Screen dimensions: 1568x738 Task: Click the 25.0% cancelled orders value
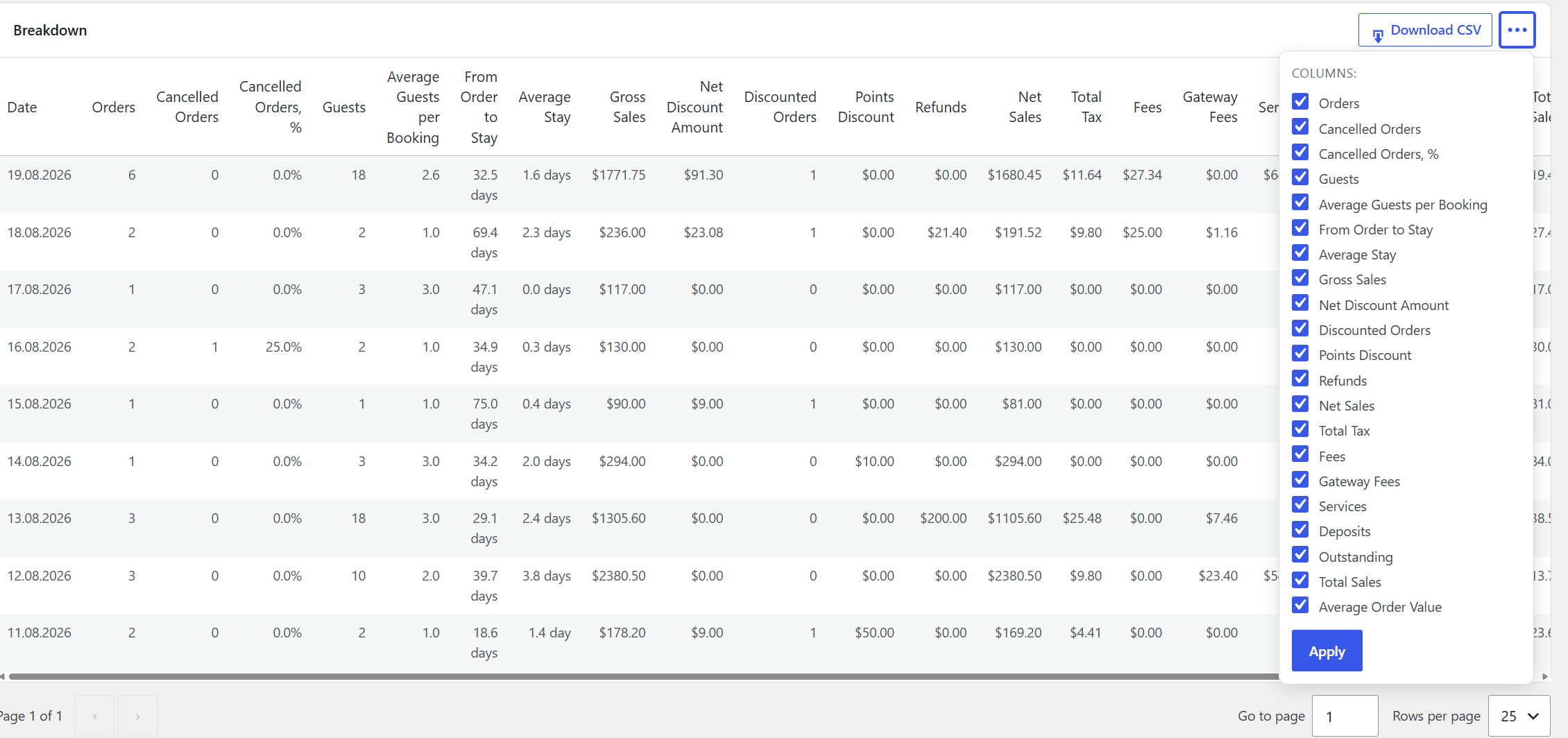pyautogui.click(x=284, y=347)
